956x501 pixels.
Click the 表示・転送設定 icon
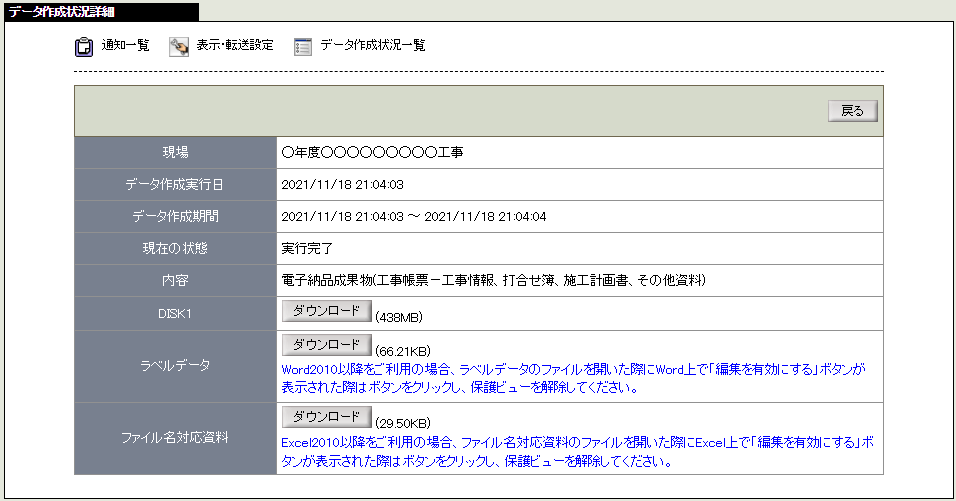(179, 46)
